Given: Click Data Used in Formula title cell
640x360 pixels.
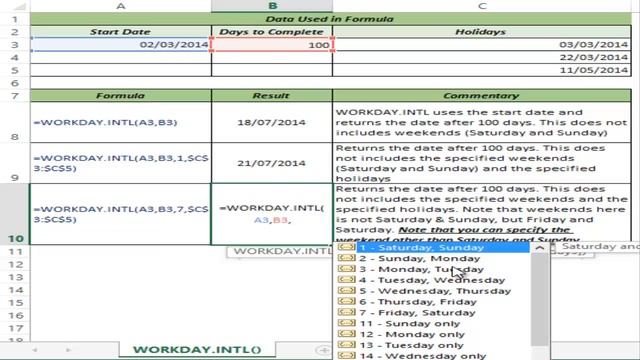Looking at the screenshot, I should coord(331,19).
